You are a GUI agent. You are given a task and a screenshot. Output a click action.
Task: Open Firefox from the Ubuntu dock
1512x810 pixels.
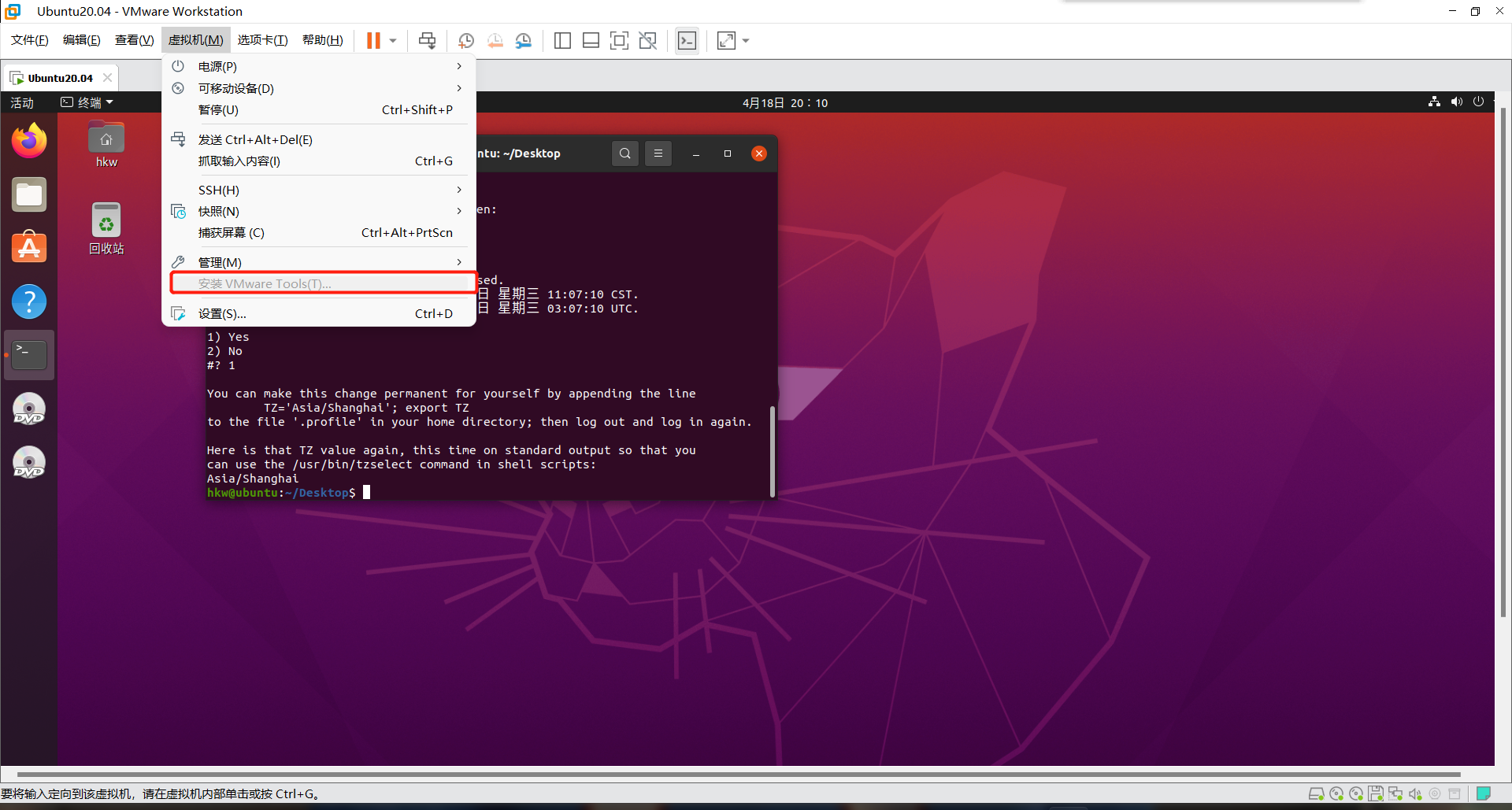[x=29, y=142]
